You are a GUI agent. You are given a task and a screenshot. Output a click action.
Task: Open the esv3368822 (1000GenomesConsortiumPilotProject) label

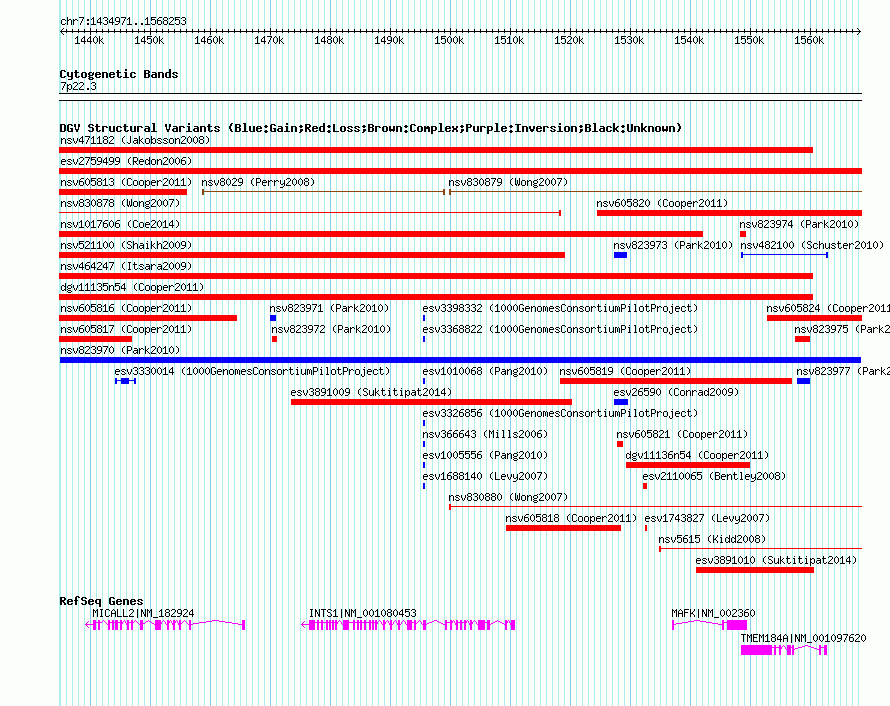[x=560, y=329]
